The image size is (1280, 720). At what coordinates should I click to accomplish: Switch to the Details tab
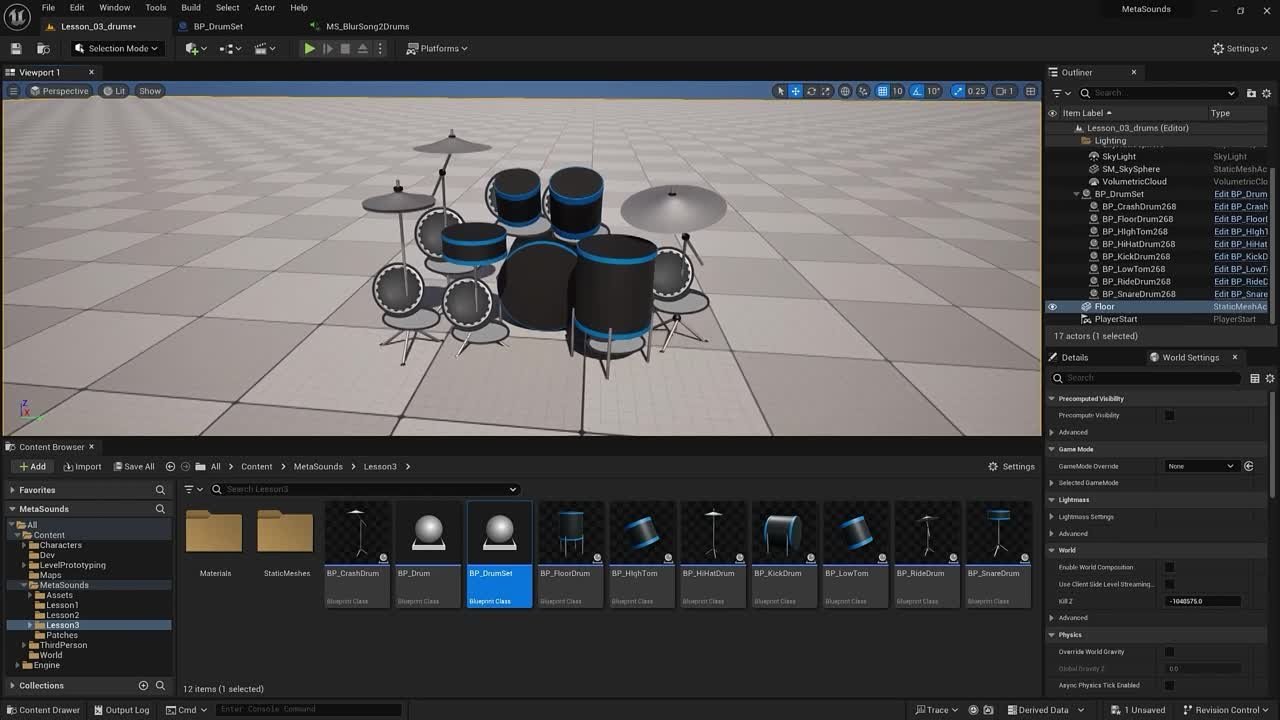tap(1075, 357)
